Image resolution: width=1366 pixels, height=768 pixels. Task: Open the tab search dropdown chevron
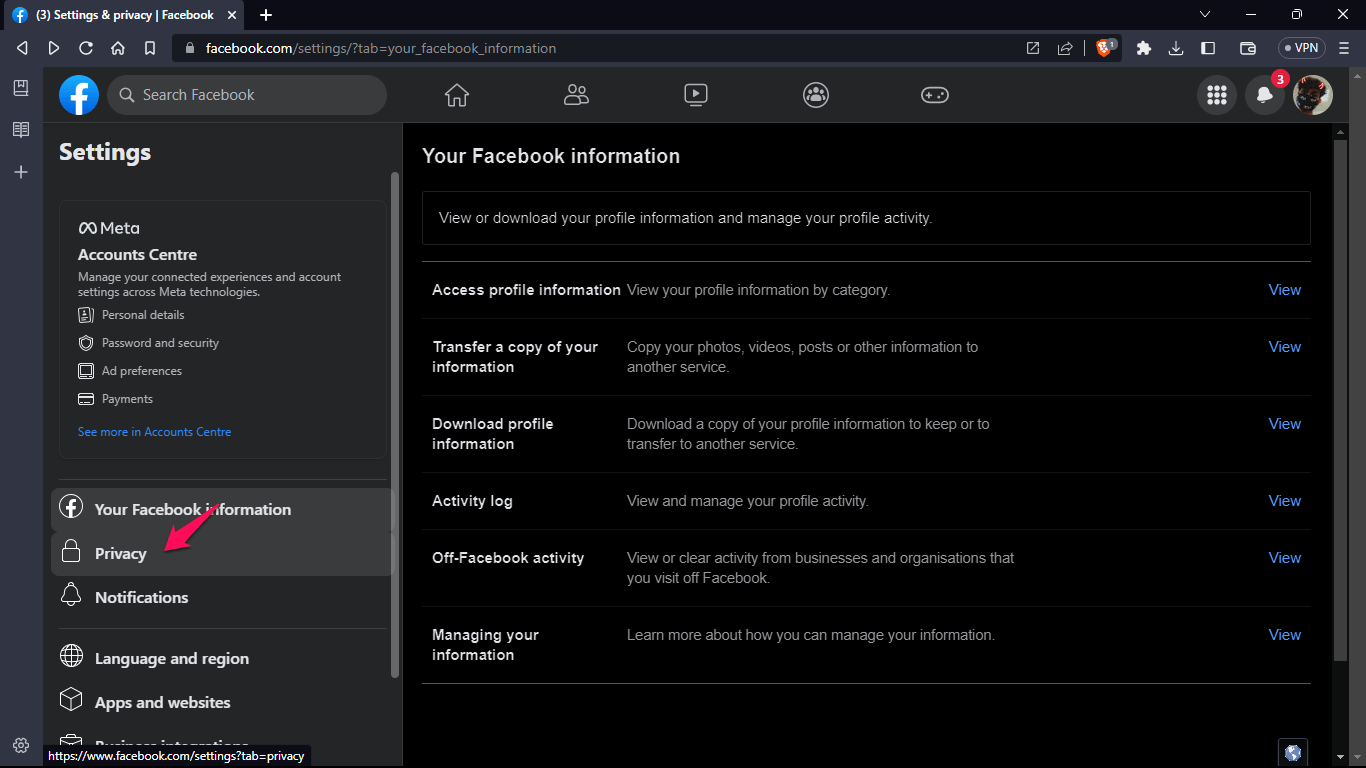point(1205,14)
